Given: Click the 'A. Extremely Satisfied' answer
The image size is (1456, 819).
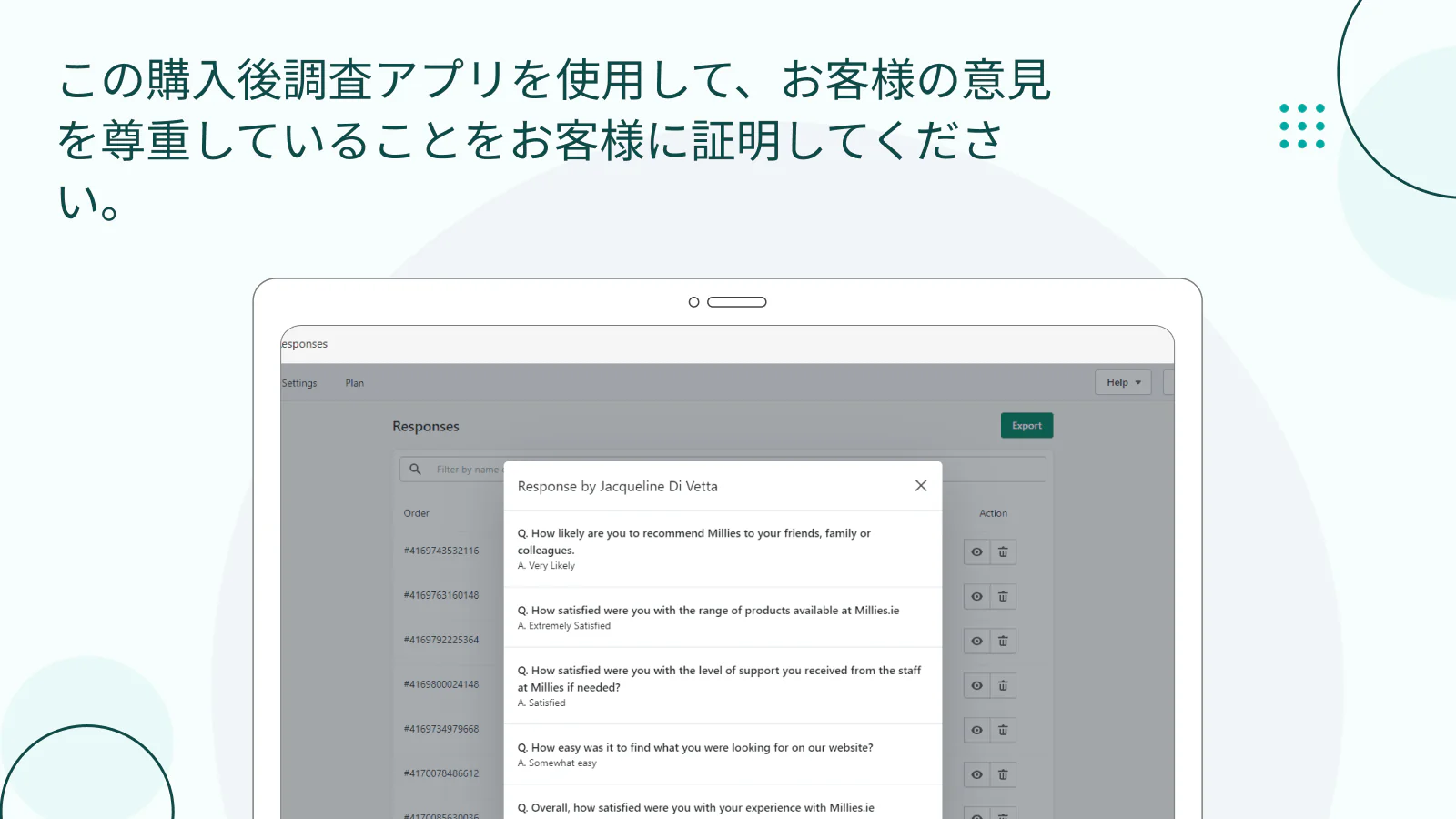Looking at the screenshot, I should pos(564,626).
